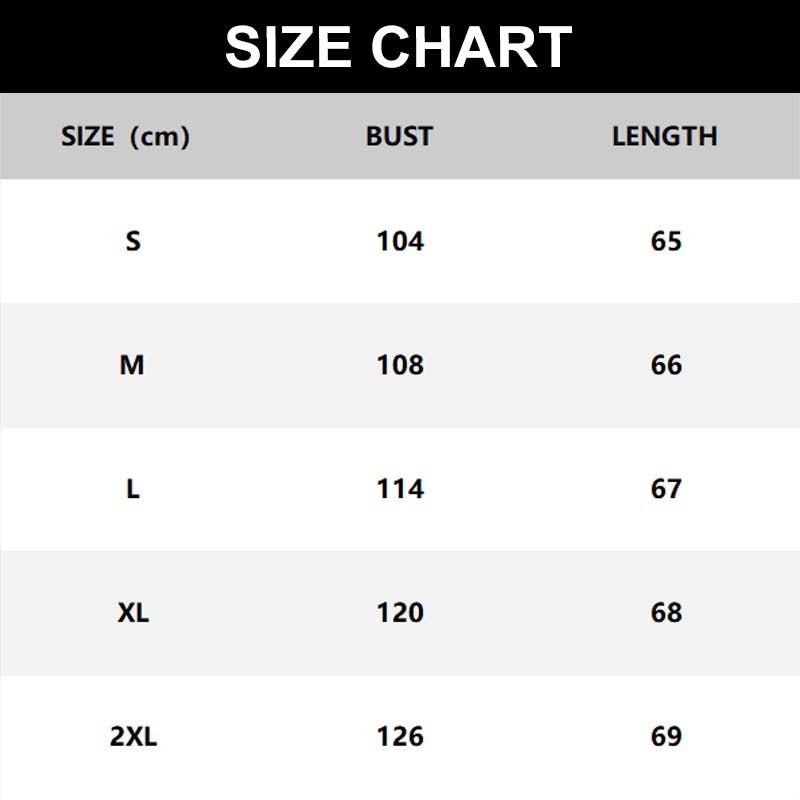Click the (cm) unit label
This screenshot has width=800, height=800.
tap(160, 136)
